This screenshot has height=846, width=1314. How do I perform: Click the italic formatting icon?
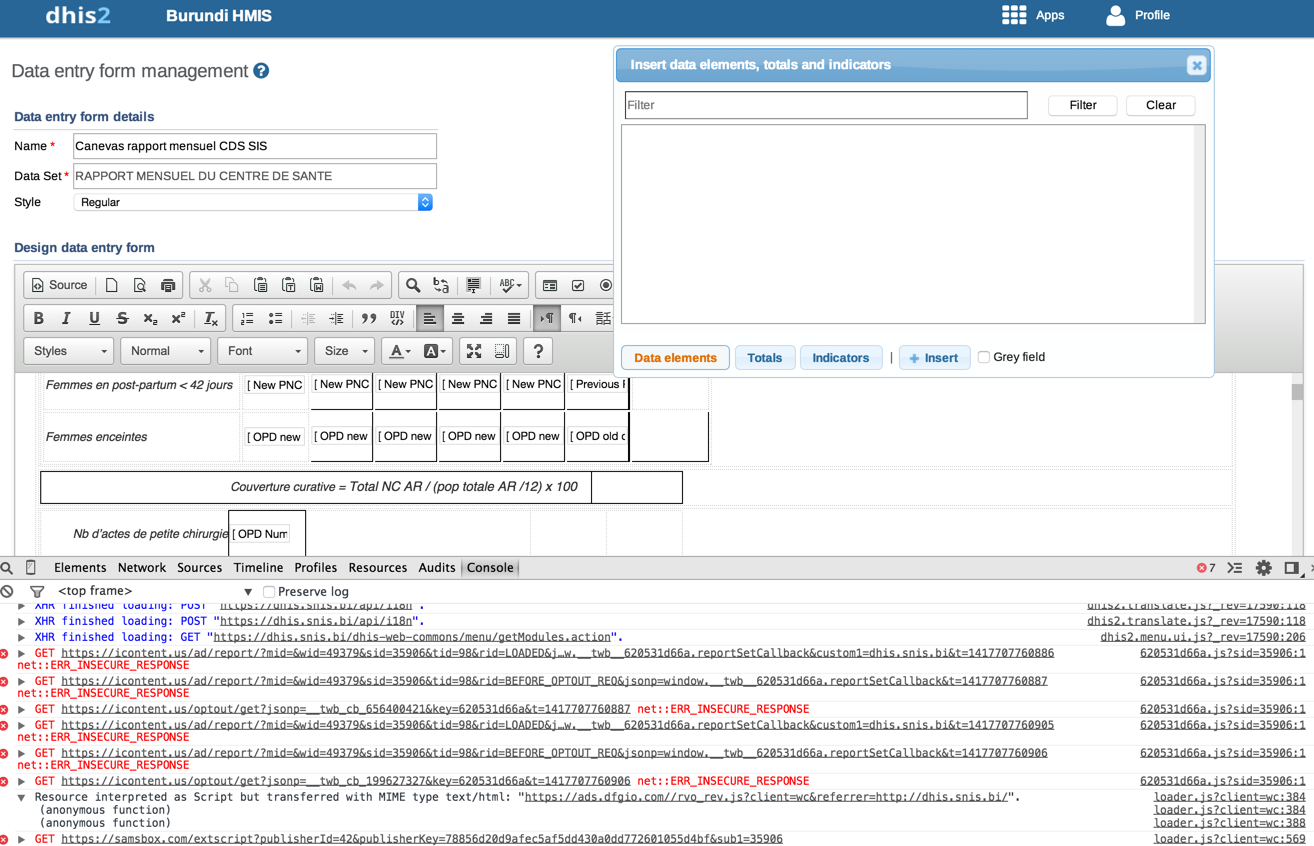66,319
